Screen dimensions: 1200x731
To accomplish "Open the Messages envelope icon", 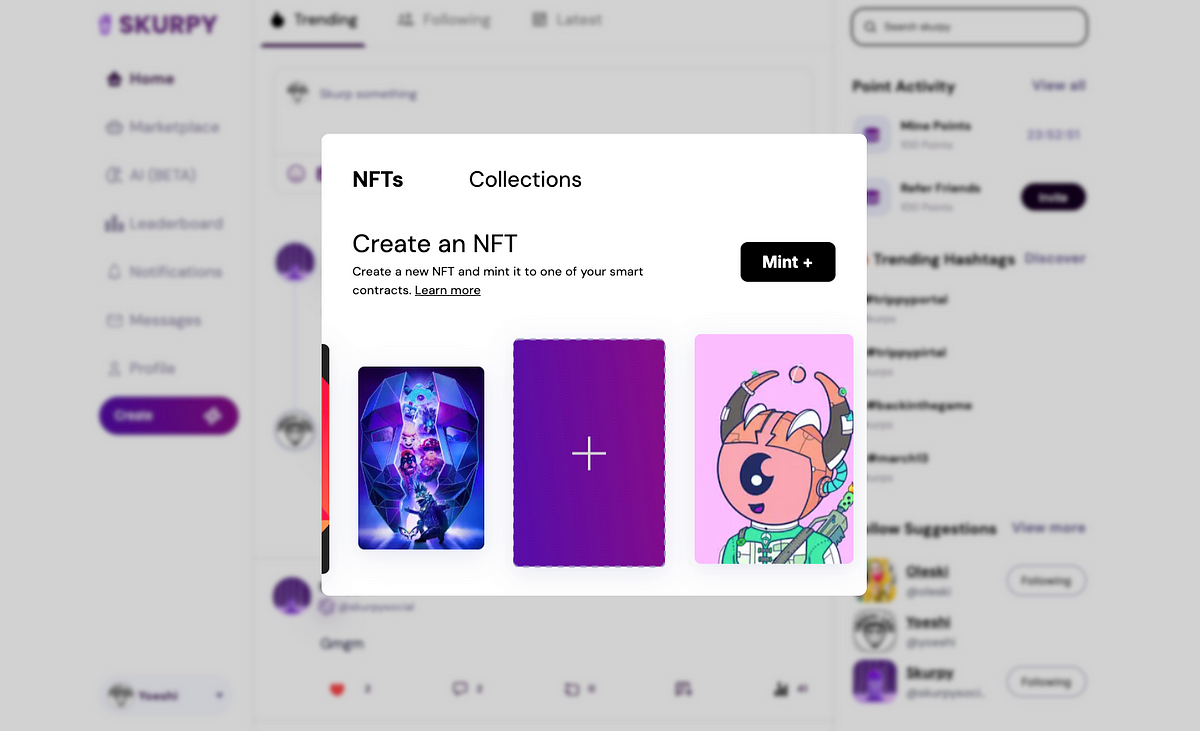I will point(114,320).
